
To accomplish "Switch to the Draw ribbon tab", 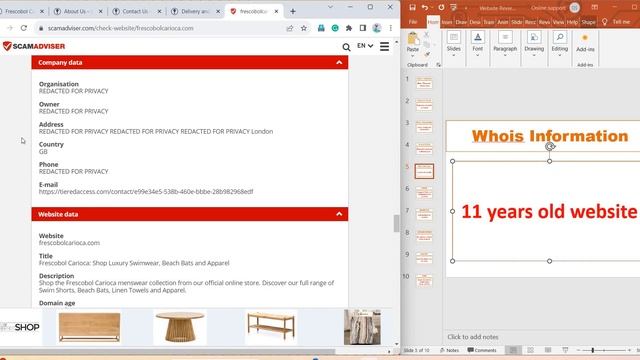I will pyautogui.click(x=461, y=22).
